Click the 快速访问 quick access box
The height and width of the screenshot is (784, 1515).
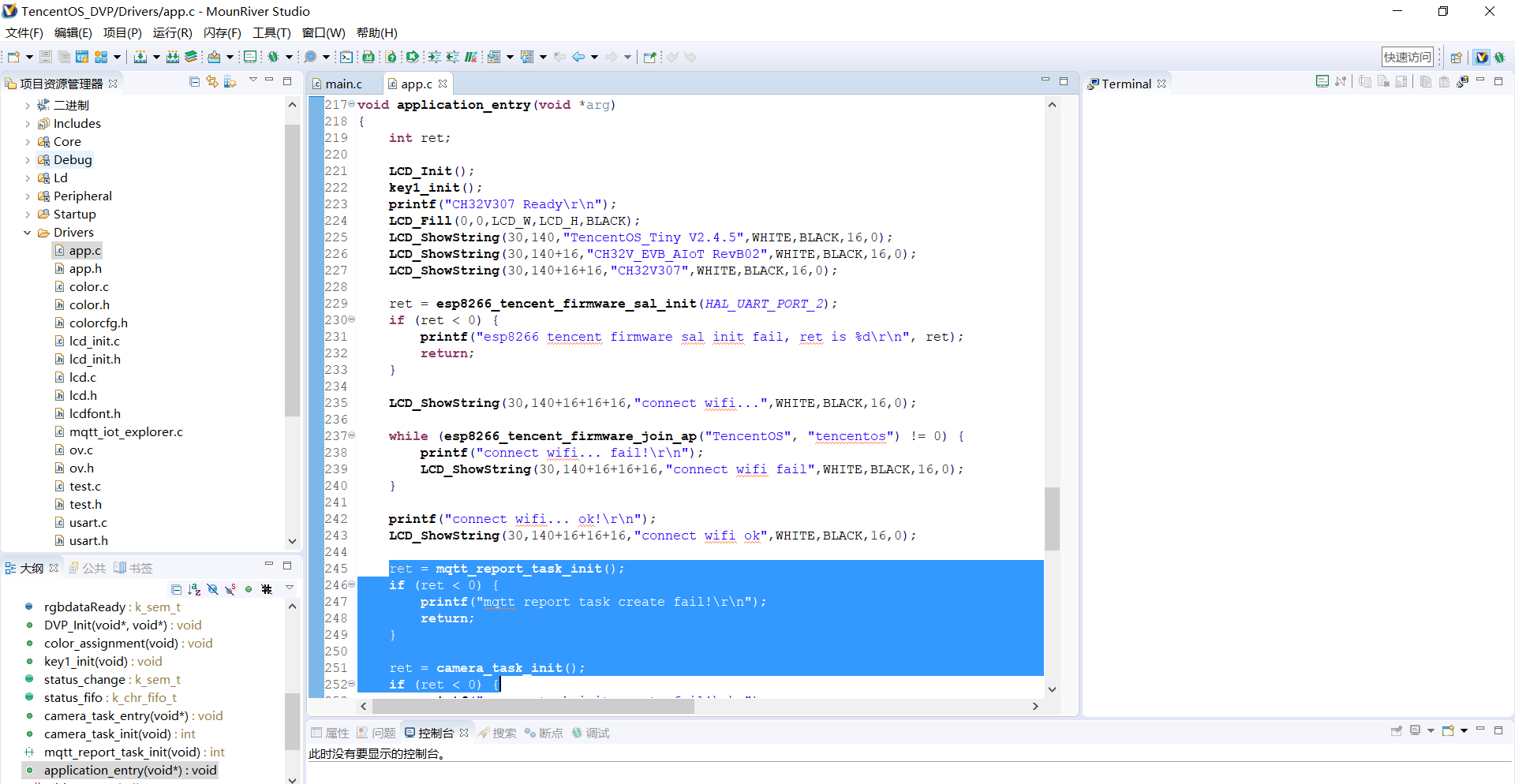click(x=1407, y=57)
